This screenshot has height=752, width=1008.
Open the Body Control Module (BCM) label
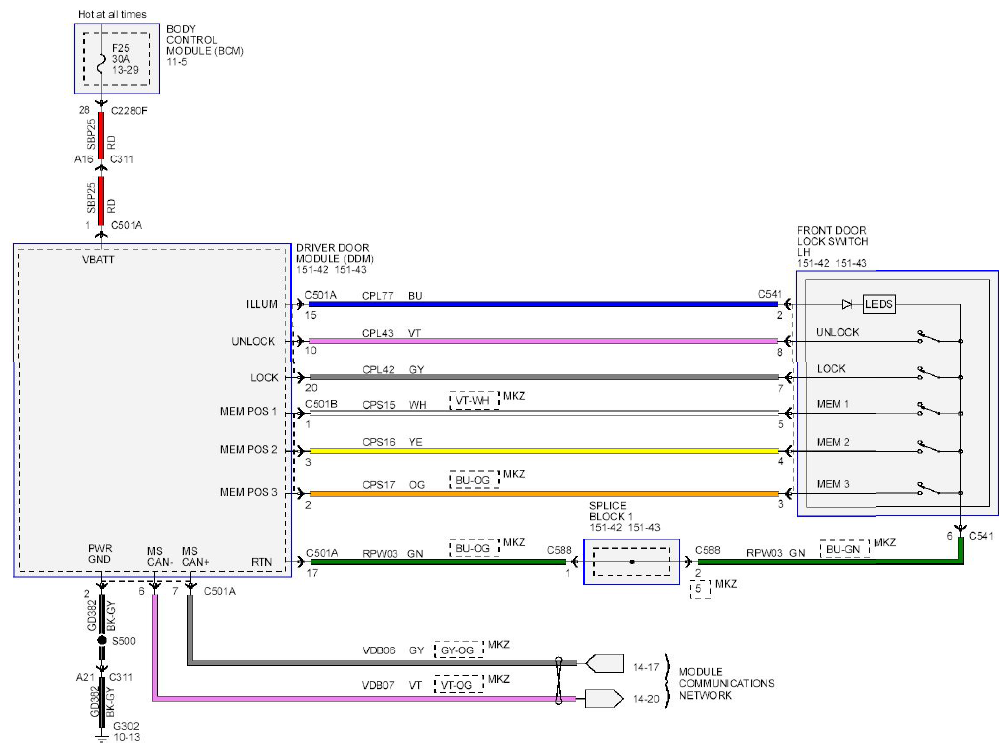click(204, 40)
